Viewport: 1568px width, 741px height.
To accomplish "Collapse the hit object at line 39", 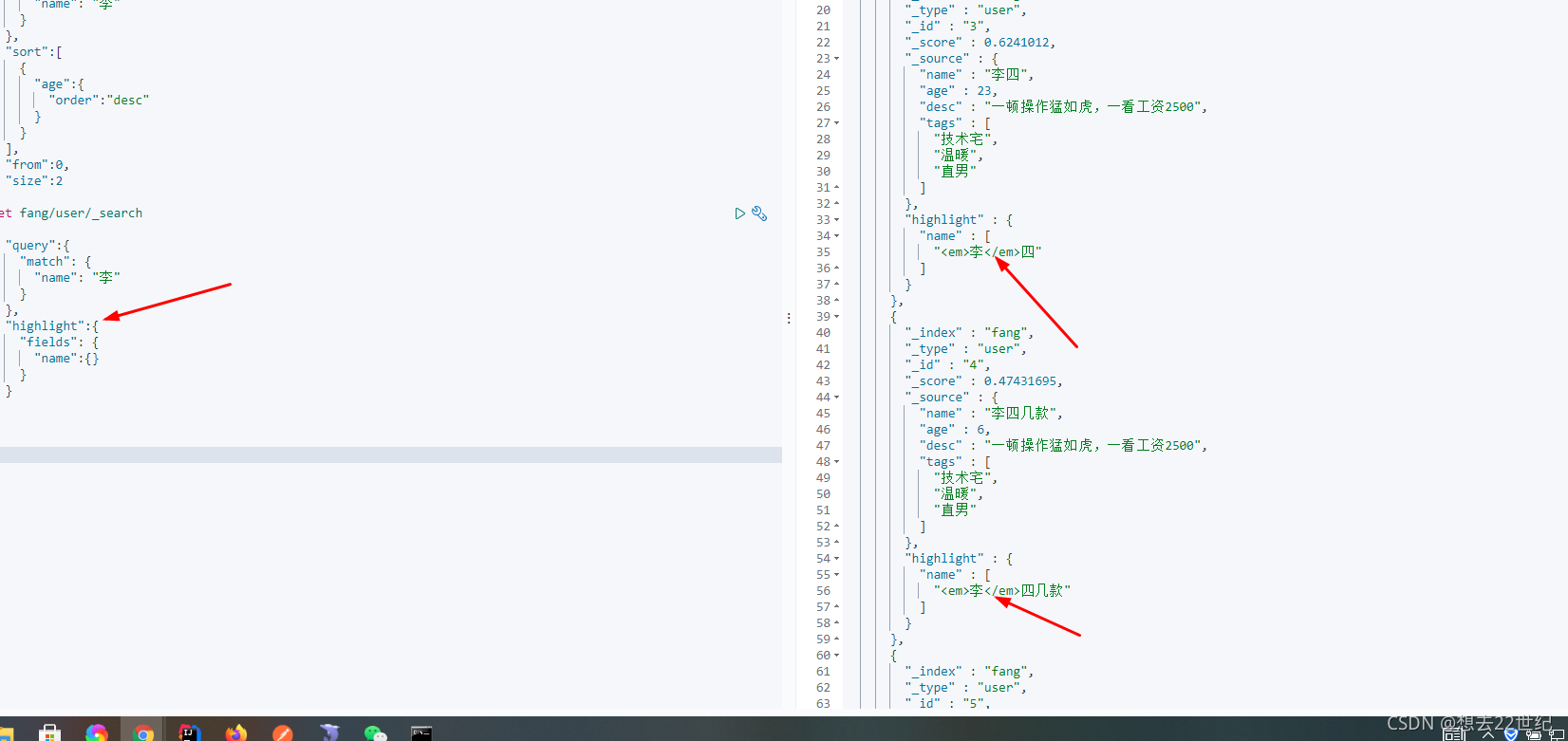I will [x=836, y=317].
